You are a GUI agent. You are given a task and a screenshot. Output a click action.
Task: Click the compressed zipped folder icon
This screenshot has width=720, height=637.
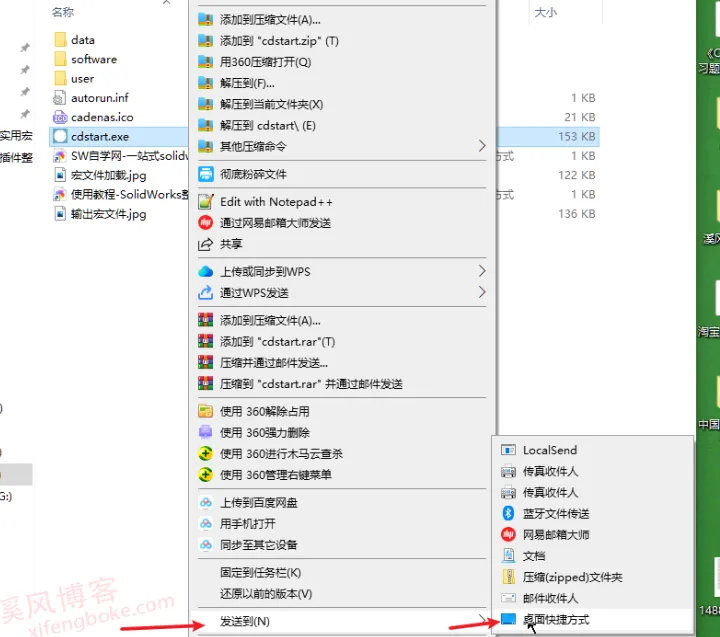(508, 576)
